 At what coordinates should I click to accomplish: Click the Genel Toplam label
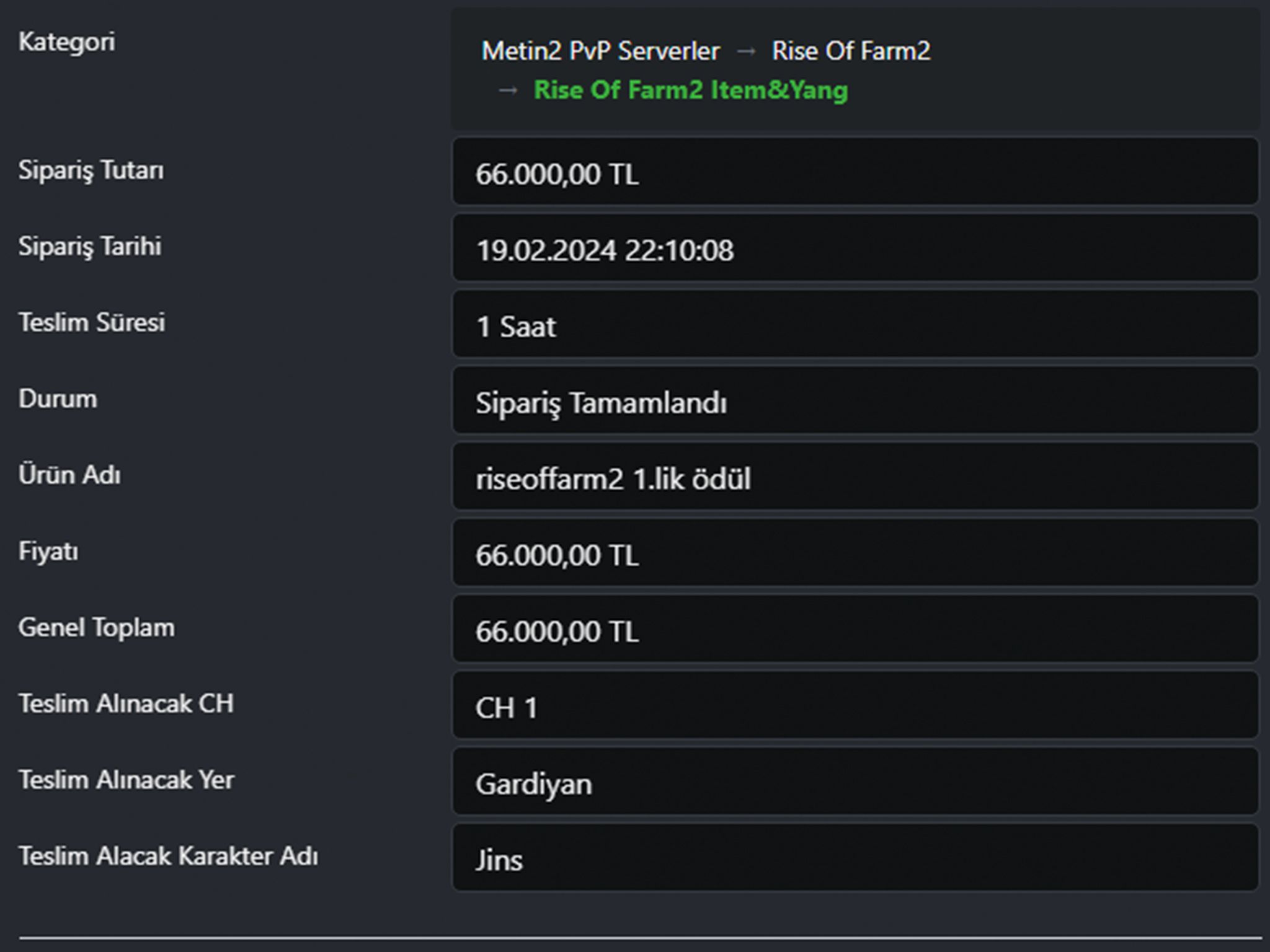tap(96, 627)
